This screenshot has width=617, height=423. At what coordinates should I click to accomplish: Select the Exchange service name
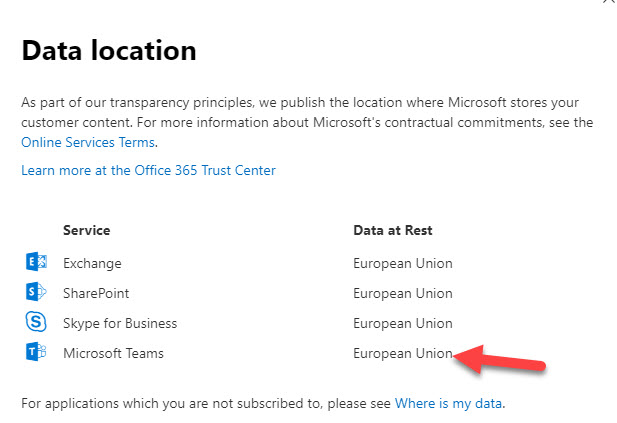[x=92, y=263]
